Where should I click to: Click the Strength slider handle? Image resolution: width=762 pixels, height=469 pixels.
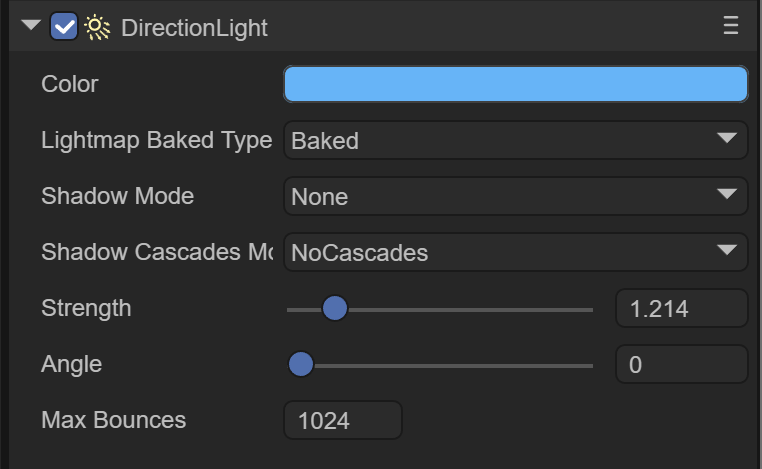click(334, 309)
